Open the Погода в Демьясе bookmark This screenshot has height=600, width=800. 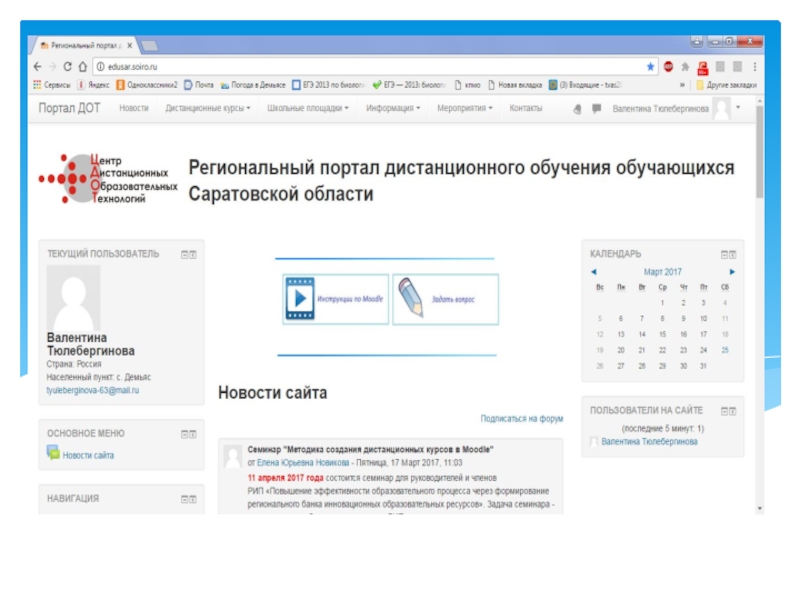253,85
